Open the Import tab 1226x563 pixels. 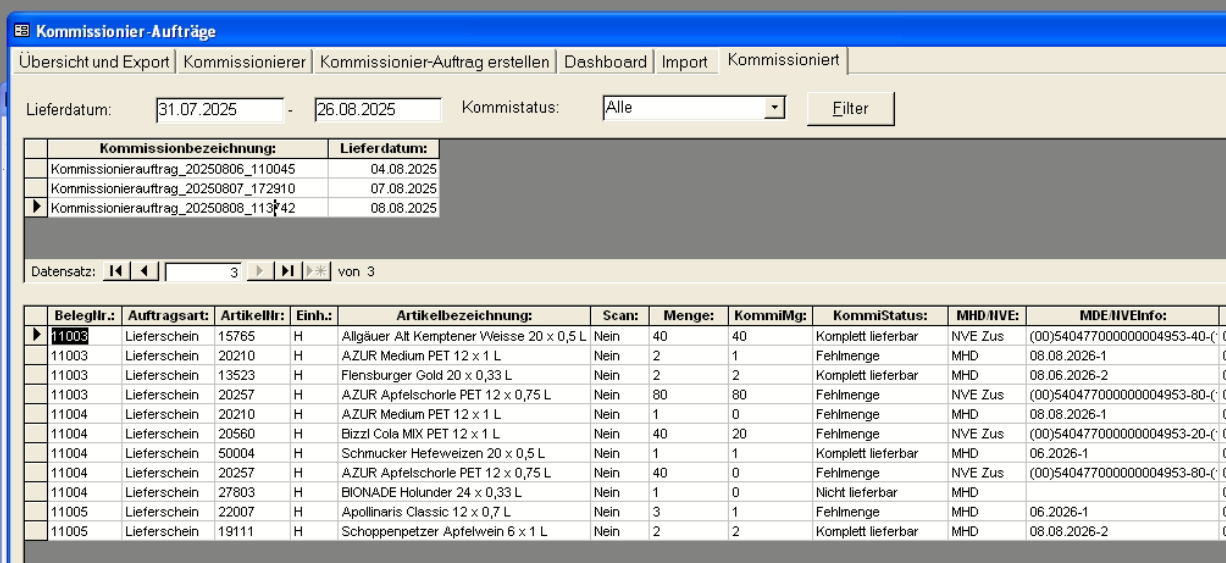point(684,62)
